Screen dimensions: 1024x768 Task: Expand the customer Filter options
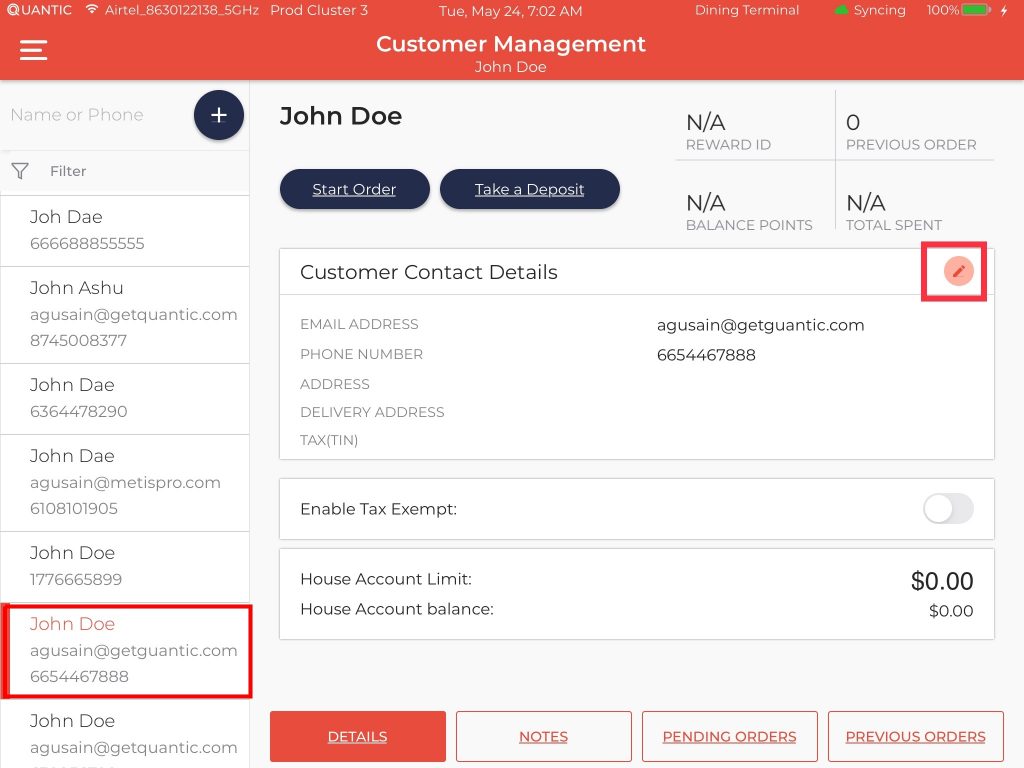pyautogui.click(x=68, y=171)
